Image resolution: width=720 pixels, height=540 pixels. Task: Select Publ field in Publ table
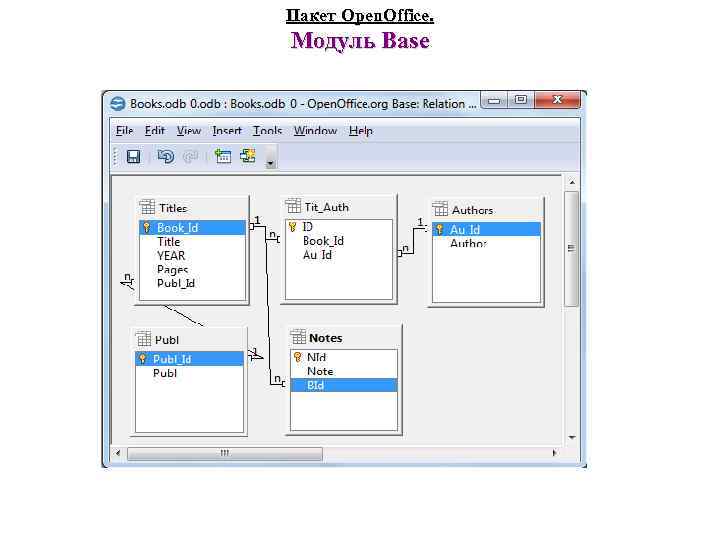pos(189,373)
